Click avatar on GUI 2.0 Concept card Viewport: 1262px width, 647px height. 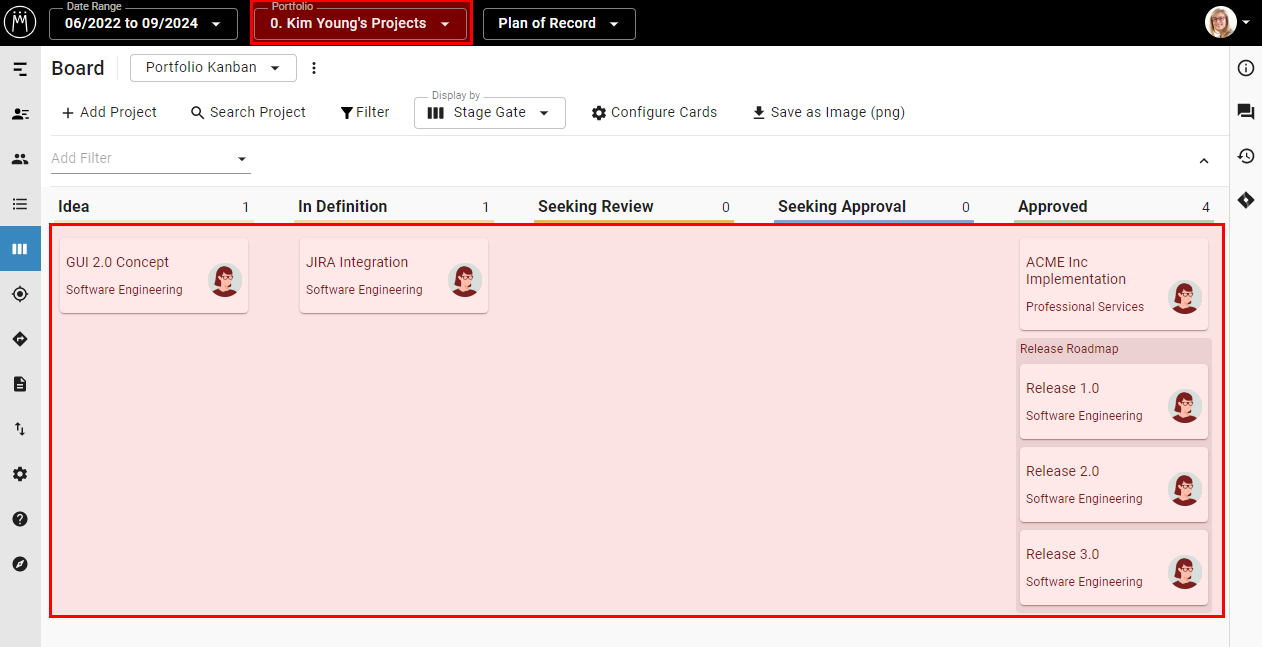225,280
